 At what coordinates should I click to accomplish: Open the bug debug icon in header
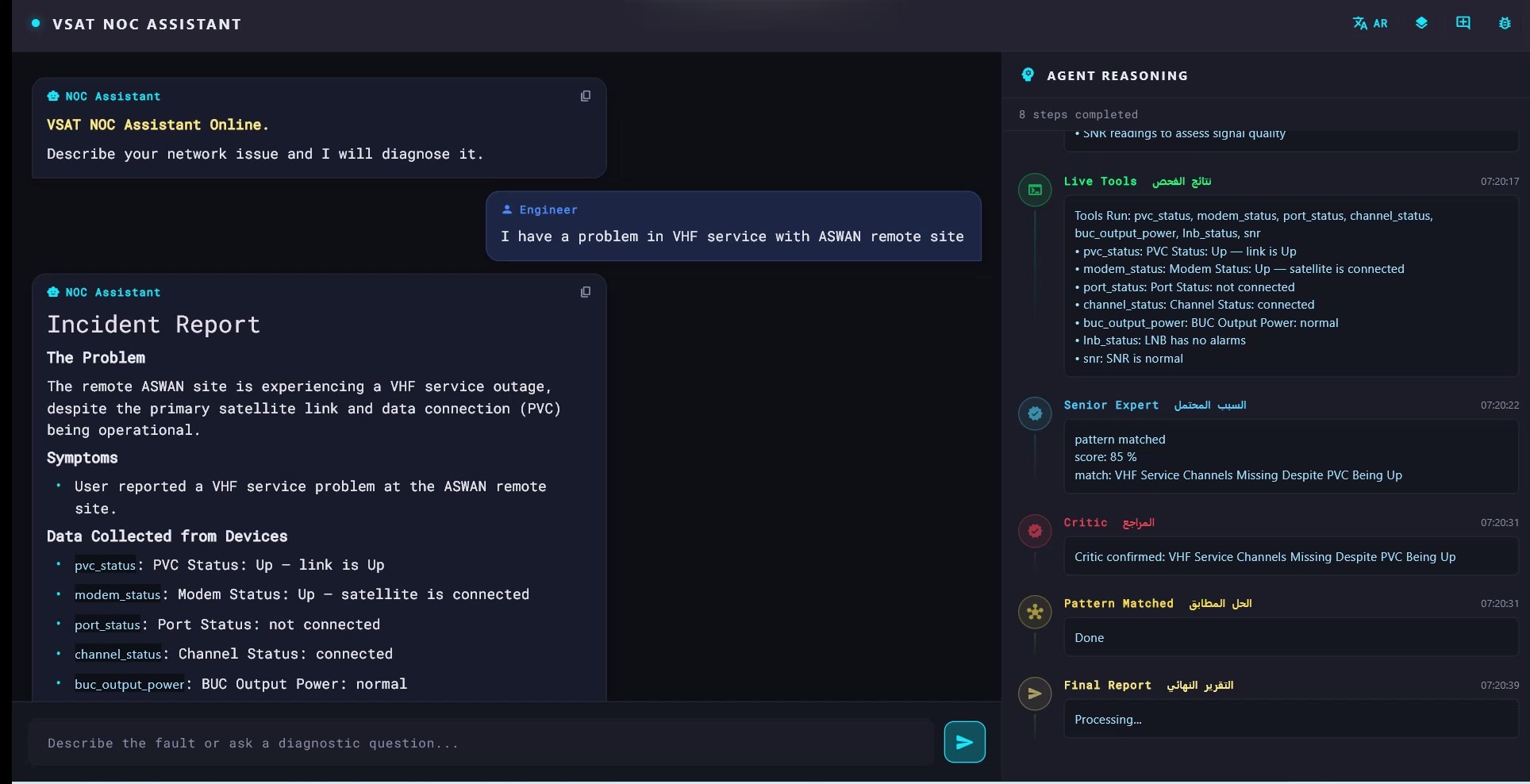click(x=1505, y=23)
